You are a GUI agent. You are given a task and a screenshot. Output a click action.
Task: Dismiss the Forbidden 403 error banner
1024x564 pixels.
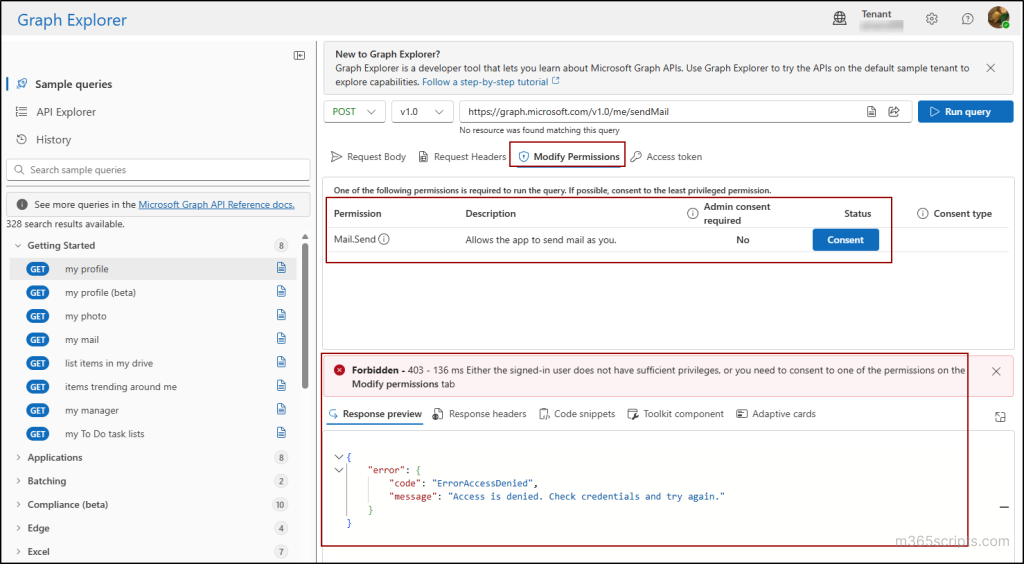pos(996,371)
